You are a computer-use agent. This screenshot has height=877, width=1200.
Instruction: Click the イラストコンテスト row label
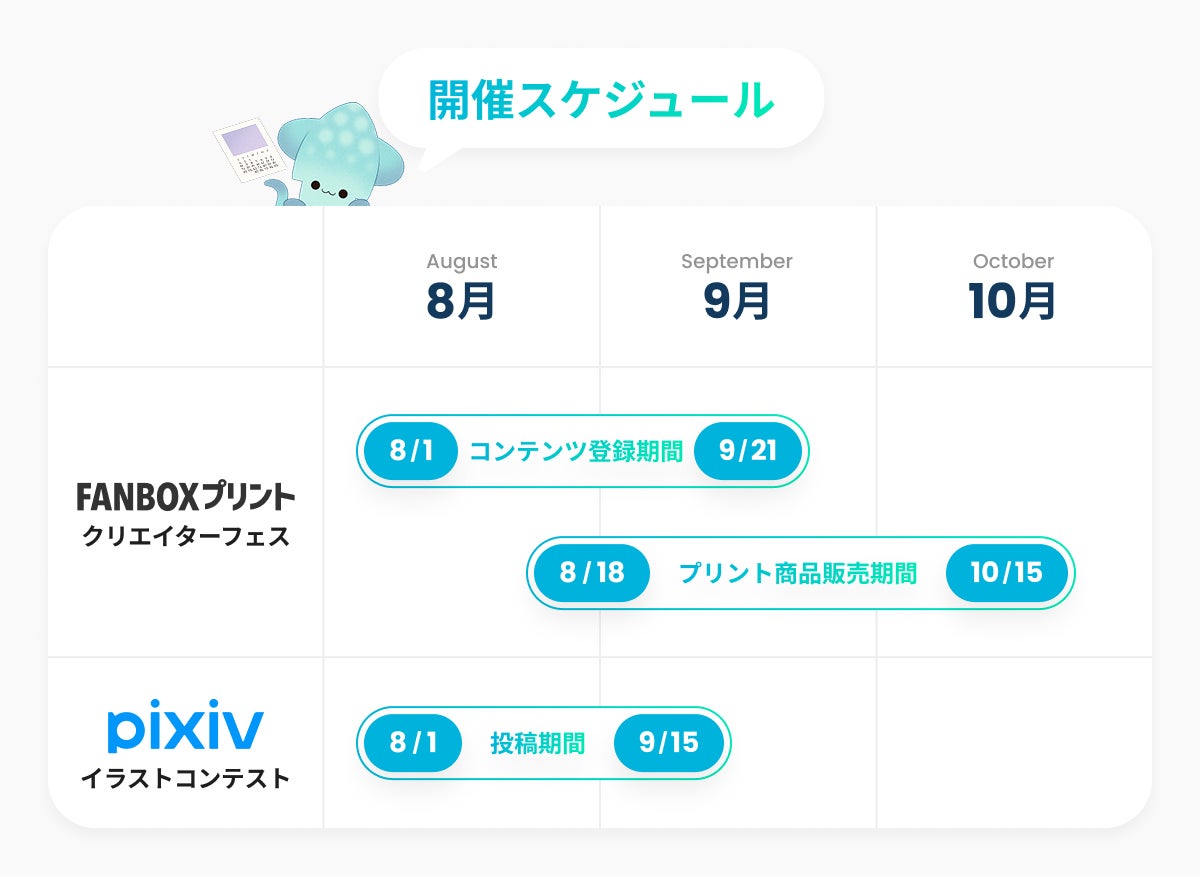pos(185,777)
